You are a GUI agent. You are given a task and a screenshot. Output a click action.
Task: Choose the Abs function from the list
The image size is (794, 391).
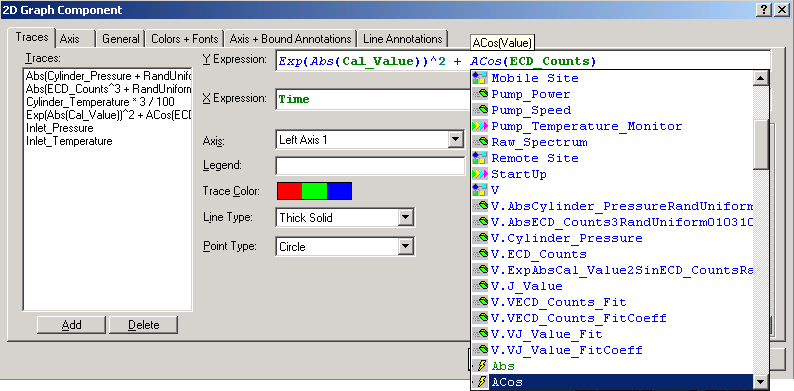pyautogui.click(x=612, y=366)
